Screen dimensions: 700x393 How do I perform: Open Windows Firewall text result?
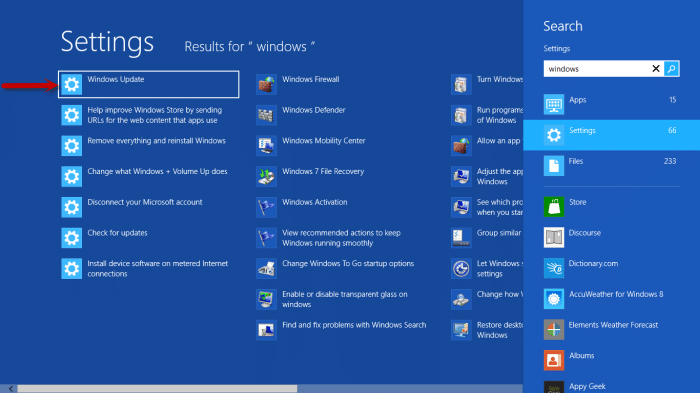pos(311,79)
